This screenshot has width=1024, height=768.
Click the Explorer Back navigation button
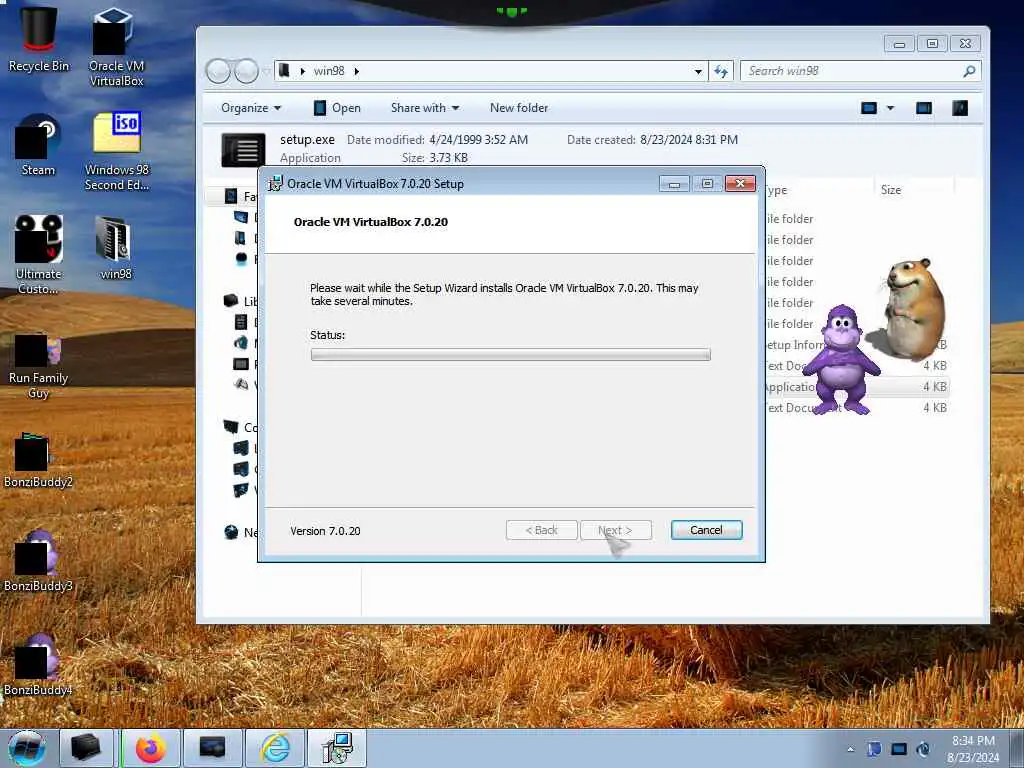pos(218,71)
